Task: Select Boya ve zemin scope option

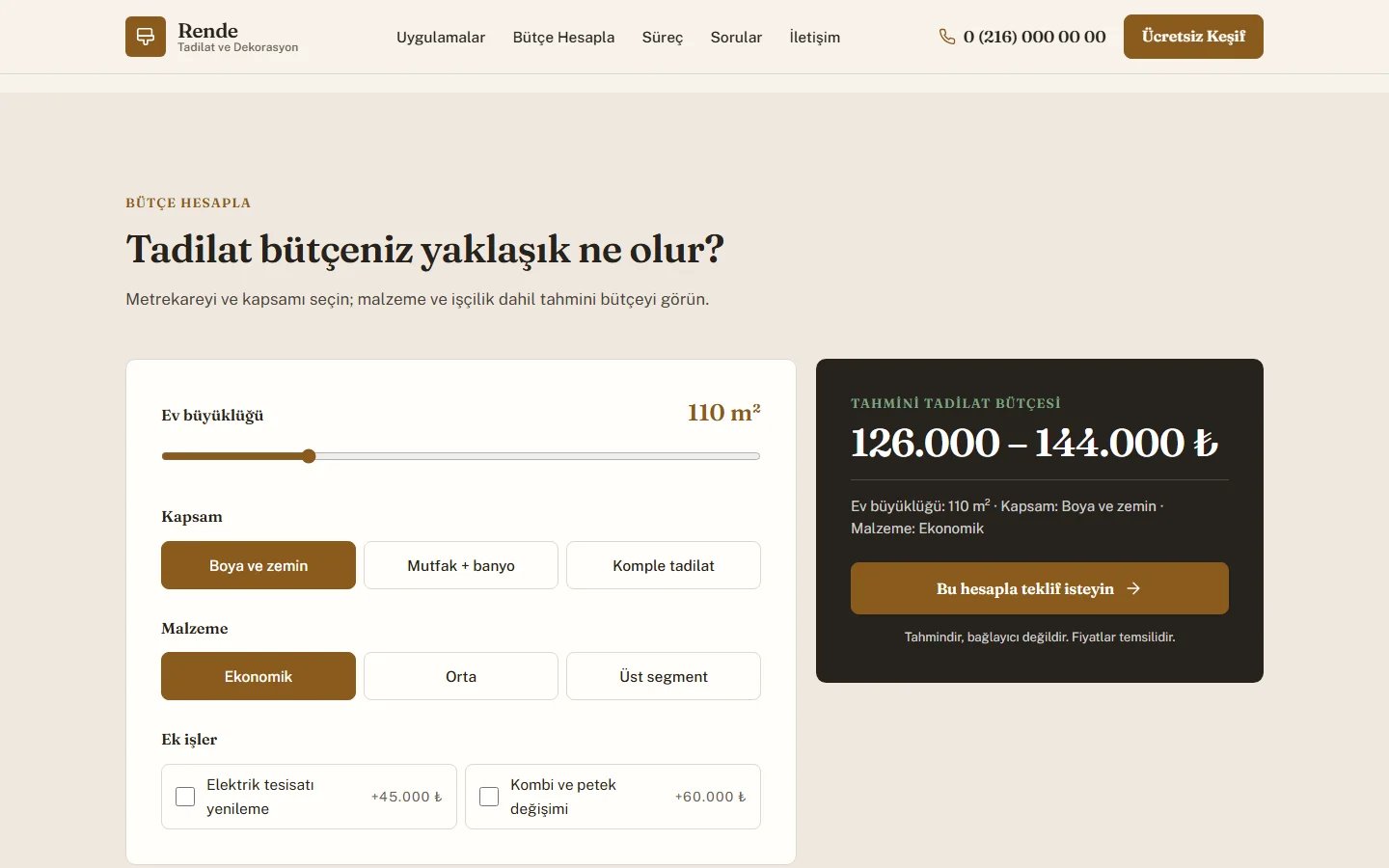Action: [259, 565]
